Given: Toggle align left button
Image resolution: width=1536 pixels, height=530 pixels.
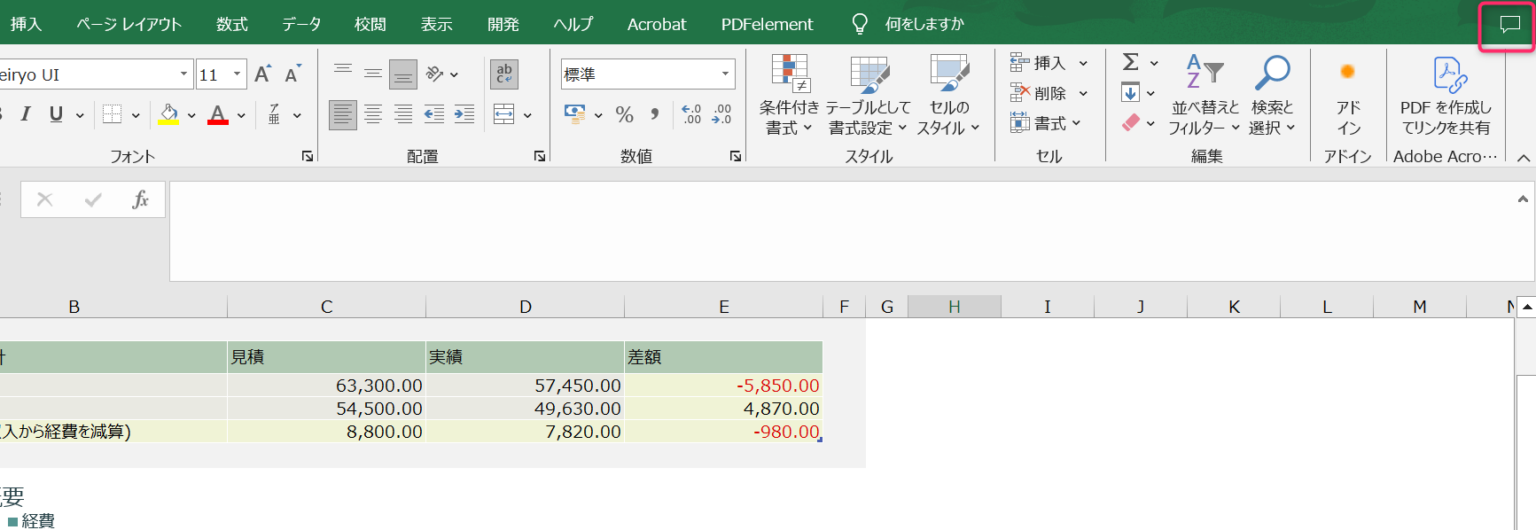Looking at the screenshot, I should point(343,115).
